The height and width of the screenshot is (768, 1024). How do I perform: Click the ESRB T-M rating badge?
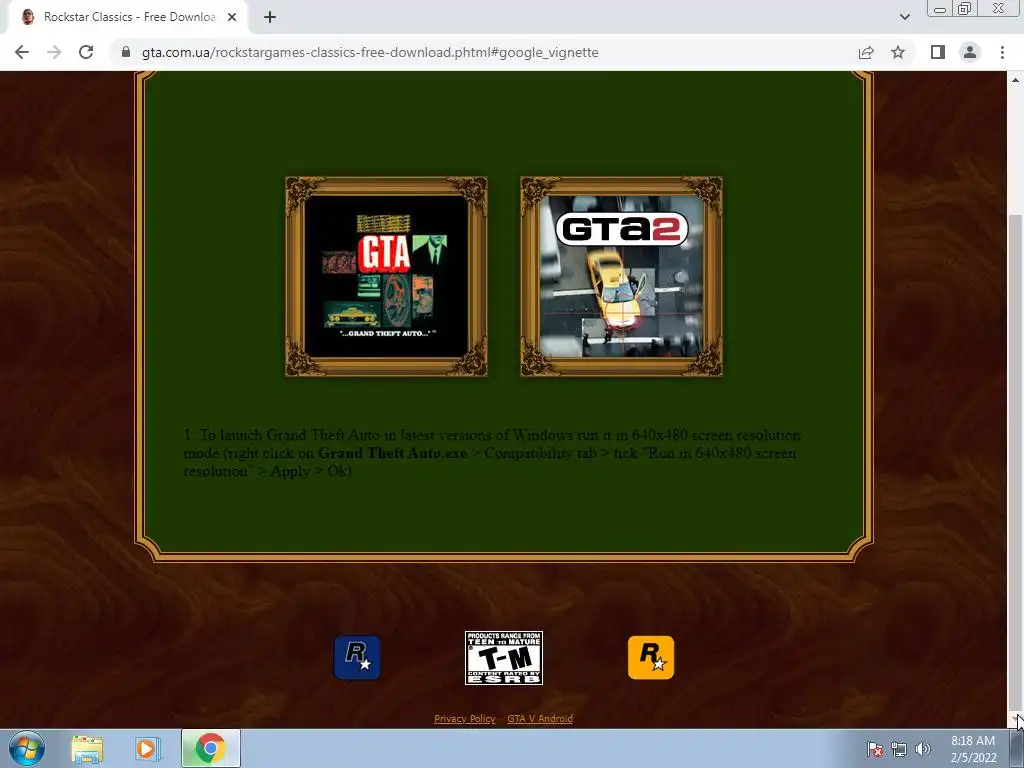pos(504,658)
